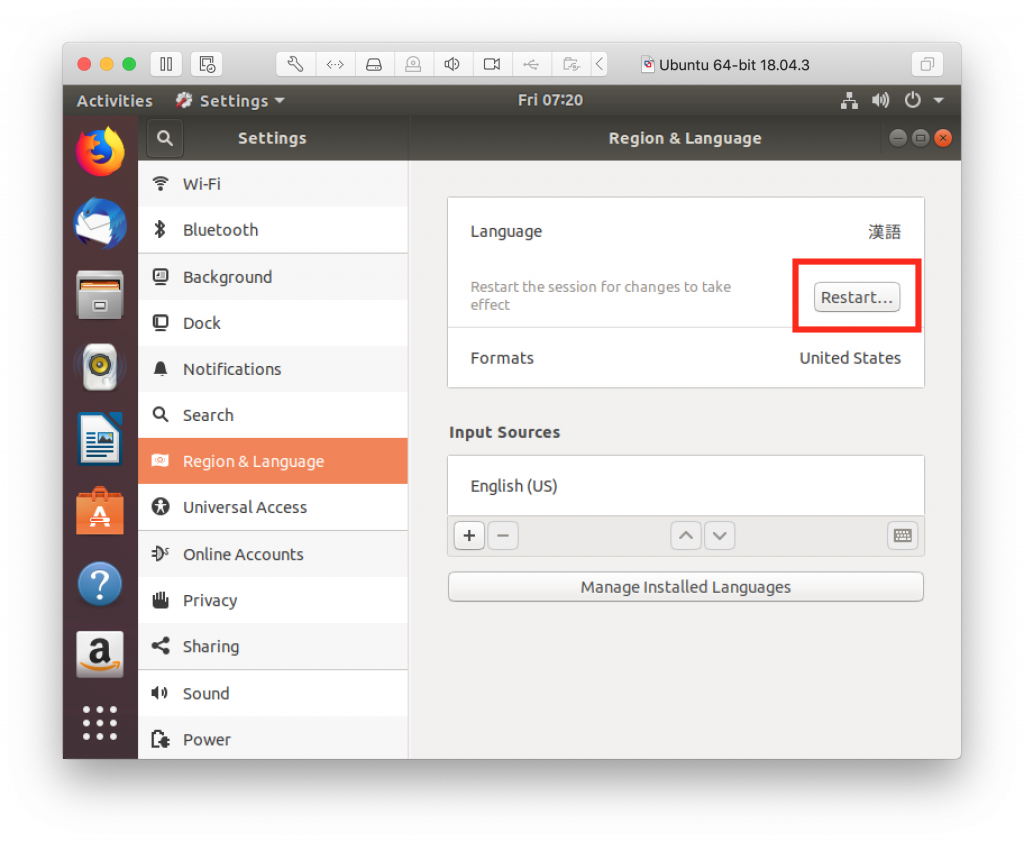Viewport: 1024px width, 842px height.
Task: Open the Settings app menu dropdown
Action: [230, 101]
